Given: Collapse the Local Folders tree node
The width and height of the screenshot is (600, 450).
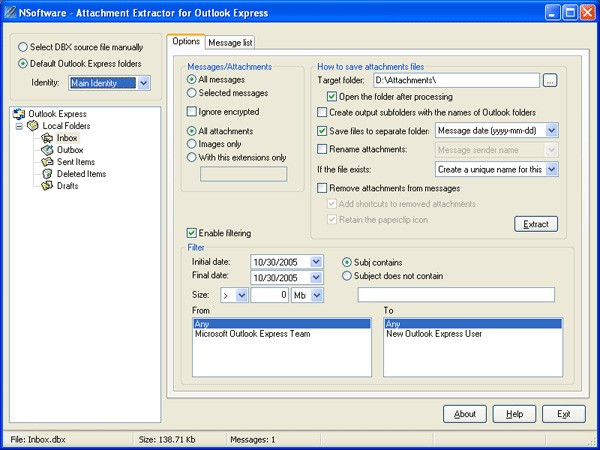Looking at the screenshot, I should [19, 126].
